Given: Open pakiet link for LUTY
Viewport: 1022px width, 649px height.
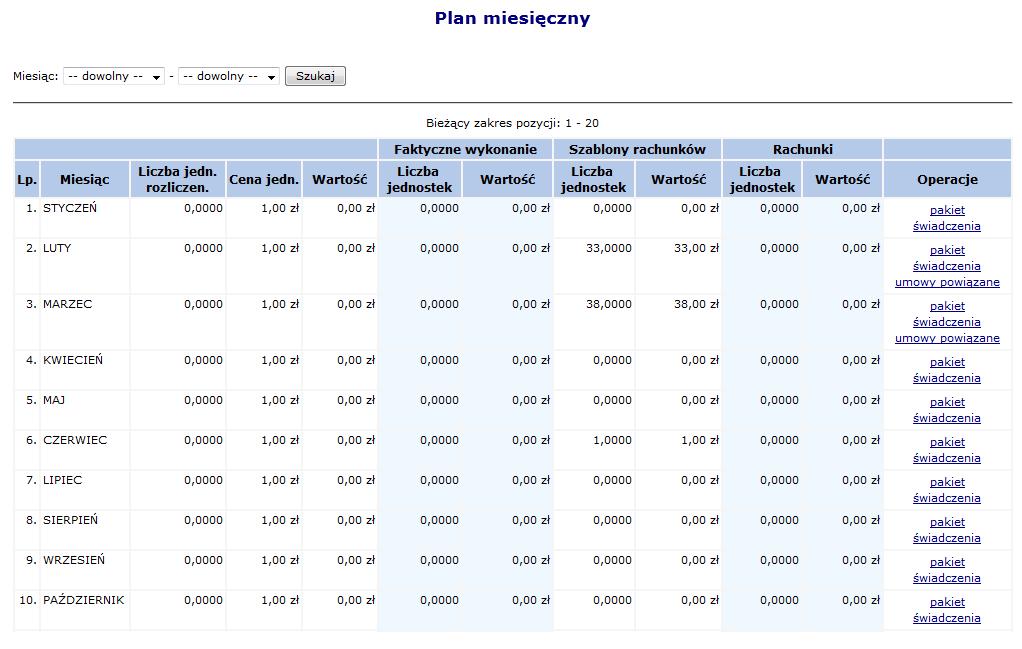Looking at the screenshot, I should pos(947,250).
